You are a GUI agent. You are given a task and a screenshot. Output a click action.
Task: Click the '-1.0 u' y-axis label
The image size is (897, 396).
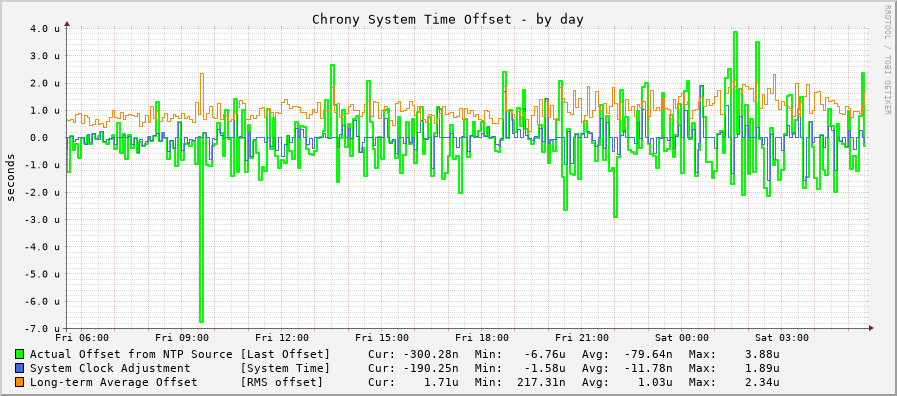(x=42, y=165)
